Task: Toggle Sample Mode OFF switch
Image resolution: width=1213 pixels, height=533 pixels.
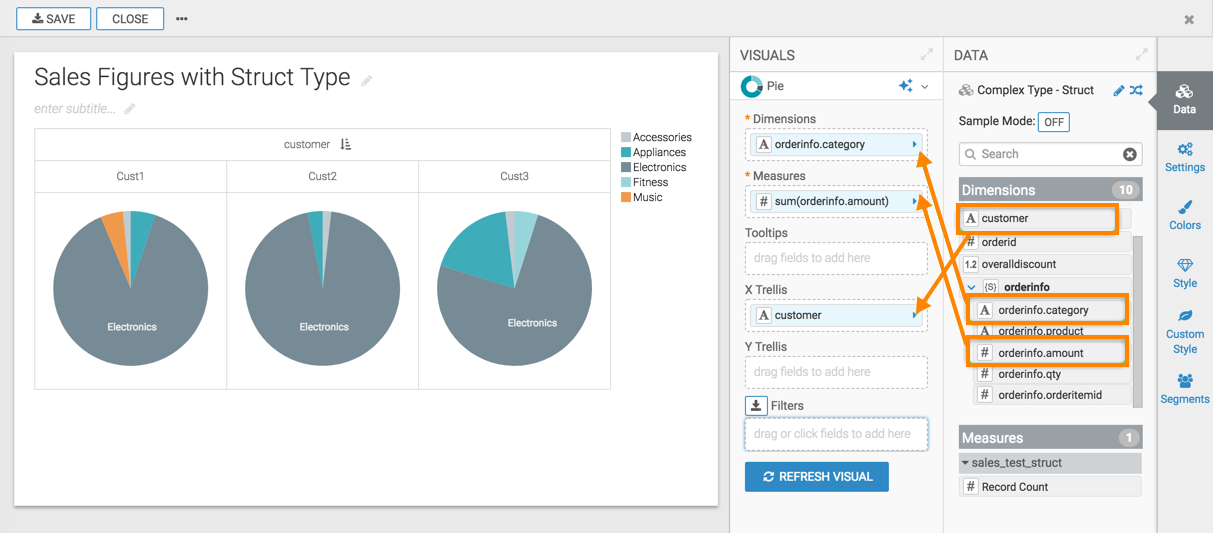Action: point(1053,122)
